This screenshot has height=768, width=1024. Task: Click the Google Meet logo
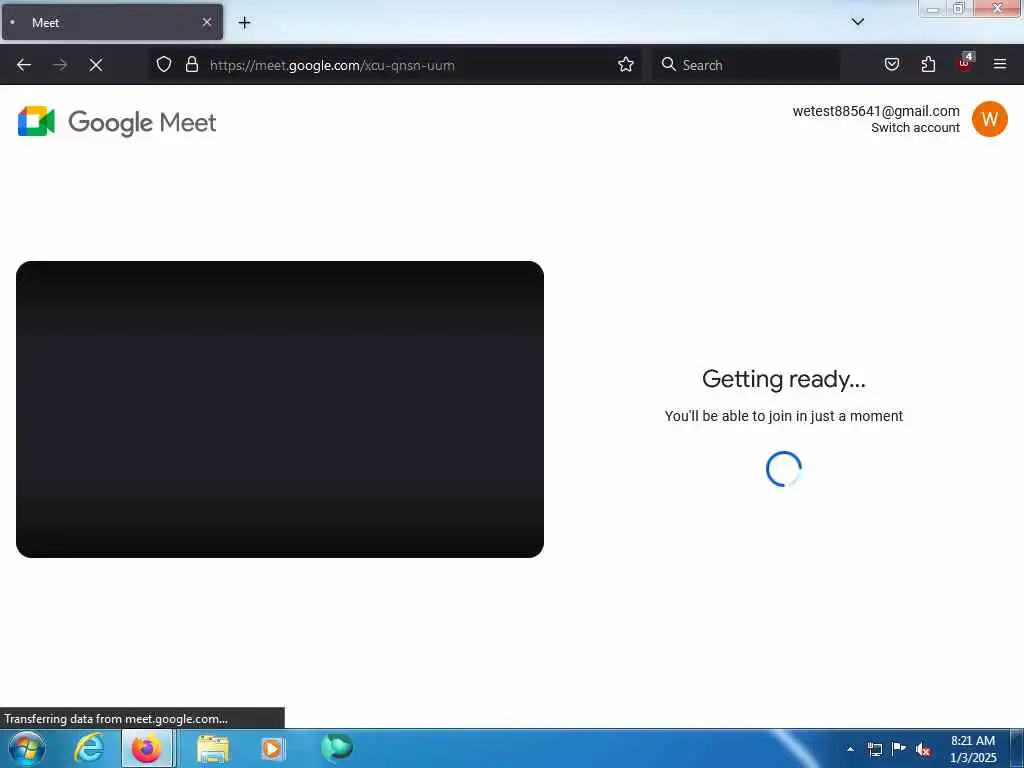117,122
